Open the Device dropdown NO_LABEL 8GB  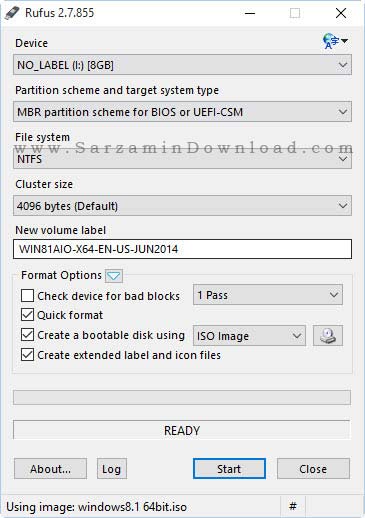(x=182, y=65)
